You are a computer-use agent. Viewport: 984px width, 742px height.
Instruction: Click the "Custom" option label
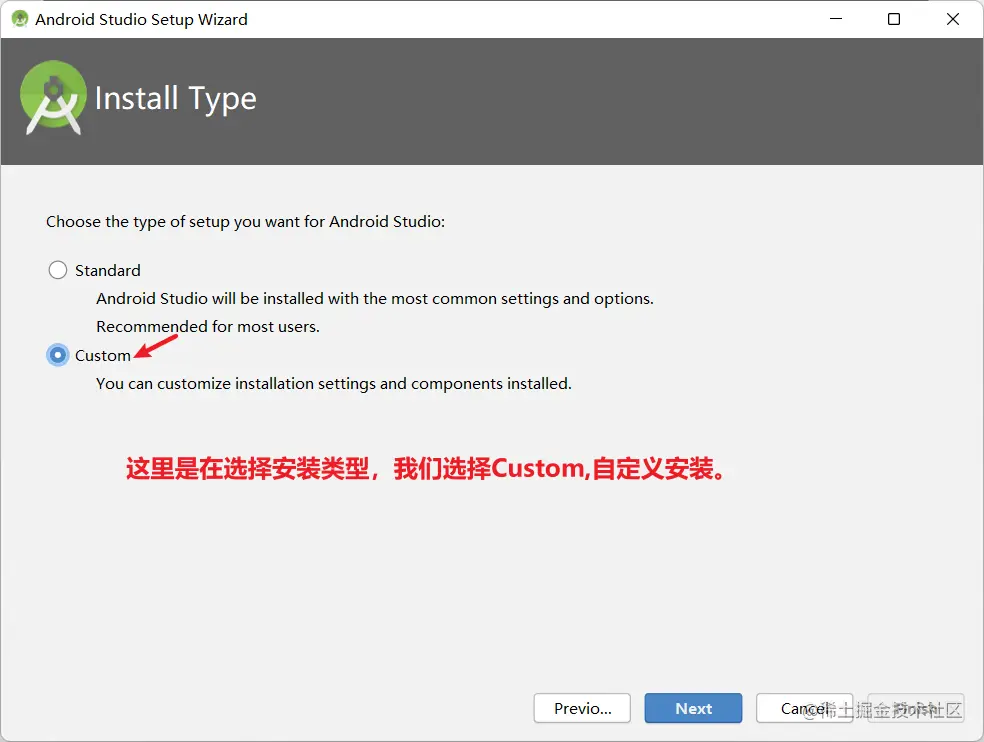tap(103, 356)
